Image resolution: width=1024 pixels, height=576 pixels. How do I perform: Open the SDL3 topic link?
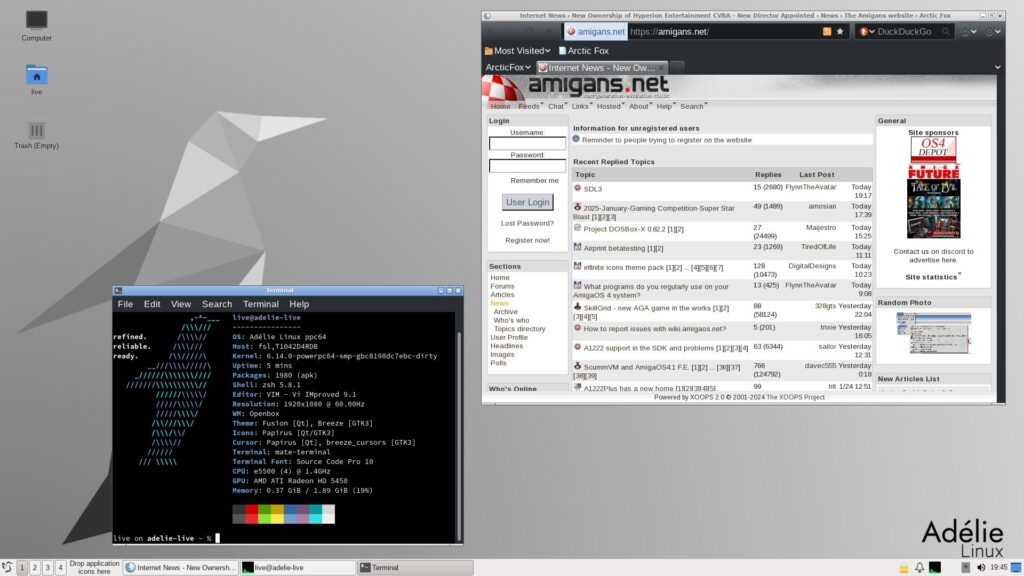pyautogui.click(x=592, y=189)
